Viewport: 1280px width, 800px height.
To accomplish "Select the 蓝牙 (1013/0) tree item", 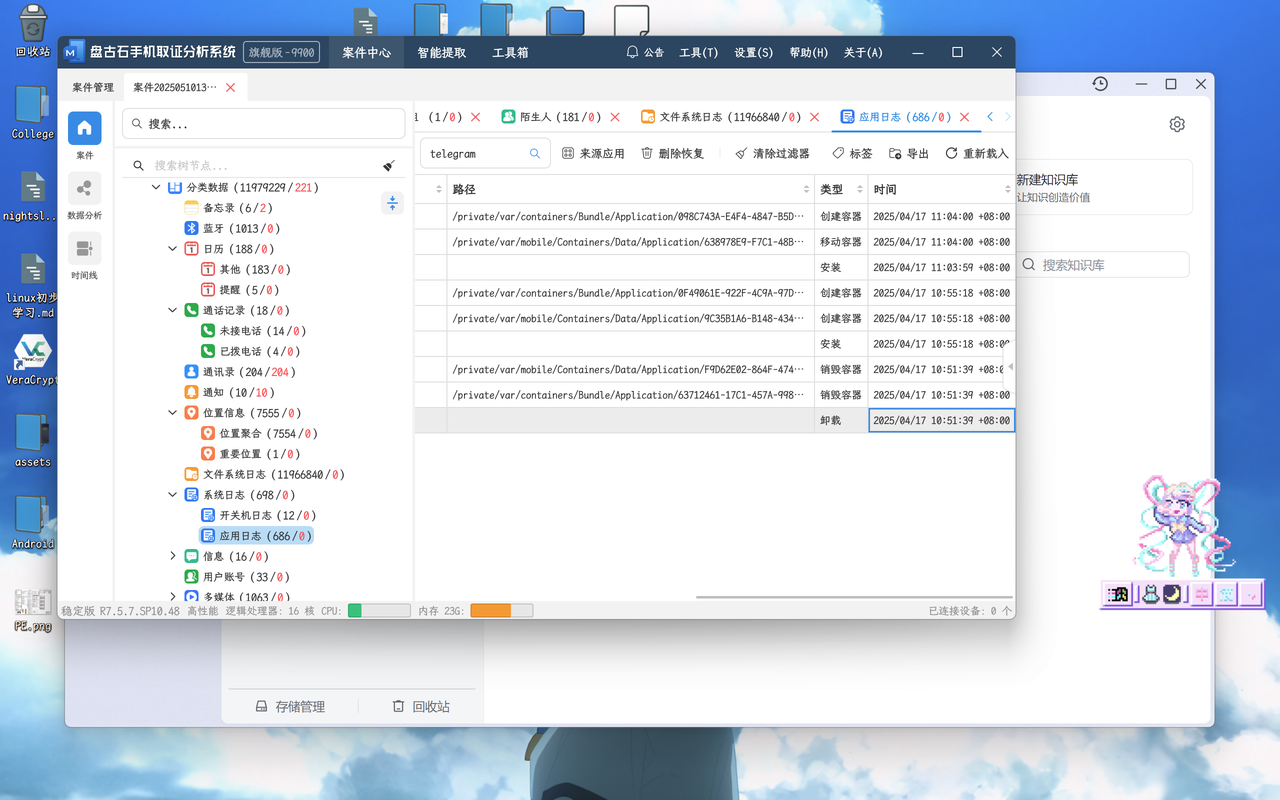I will [232, 228].
